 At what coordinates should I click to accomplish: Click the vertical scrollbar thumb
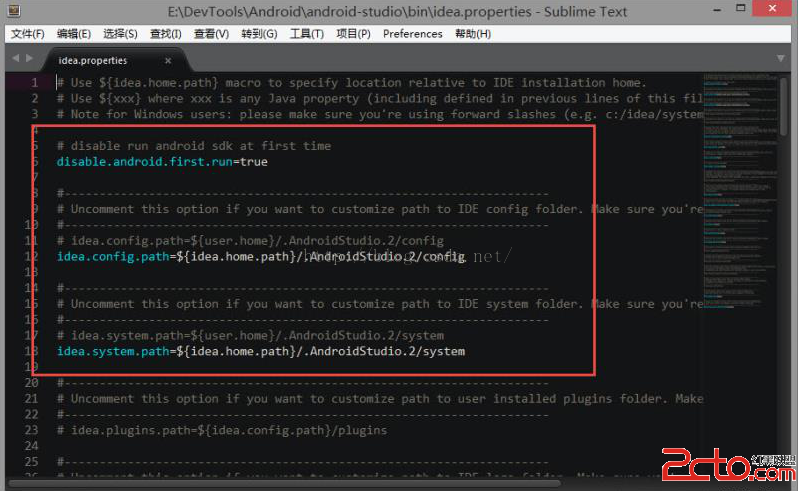(x=783, y=106)
